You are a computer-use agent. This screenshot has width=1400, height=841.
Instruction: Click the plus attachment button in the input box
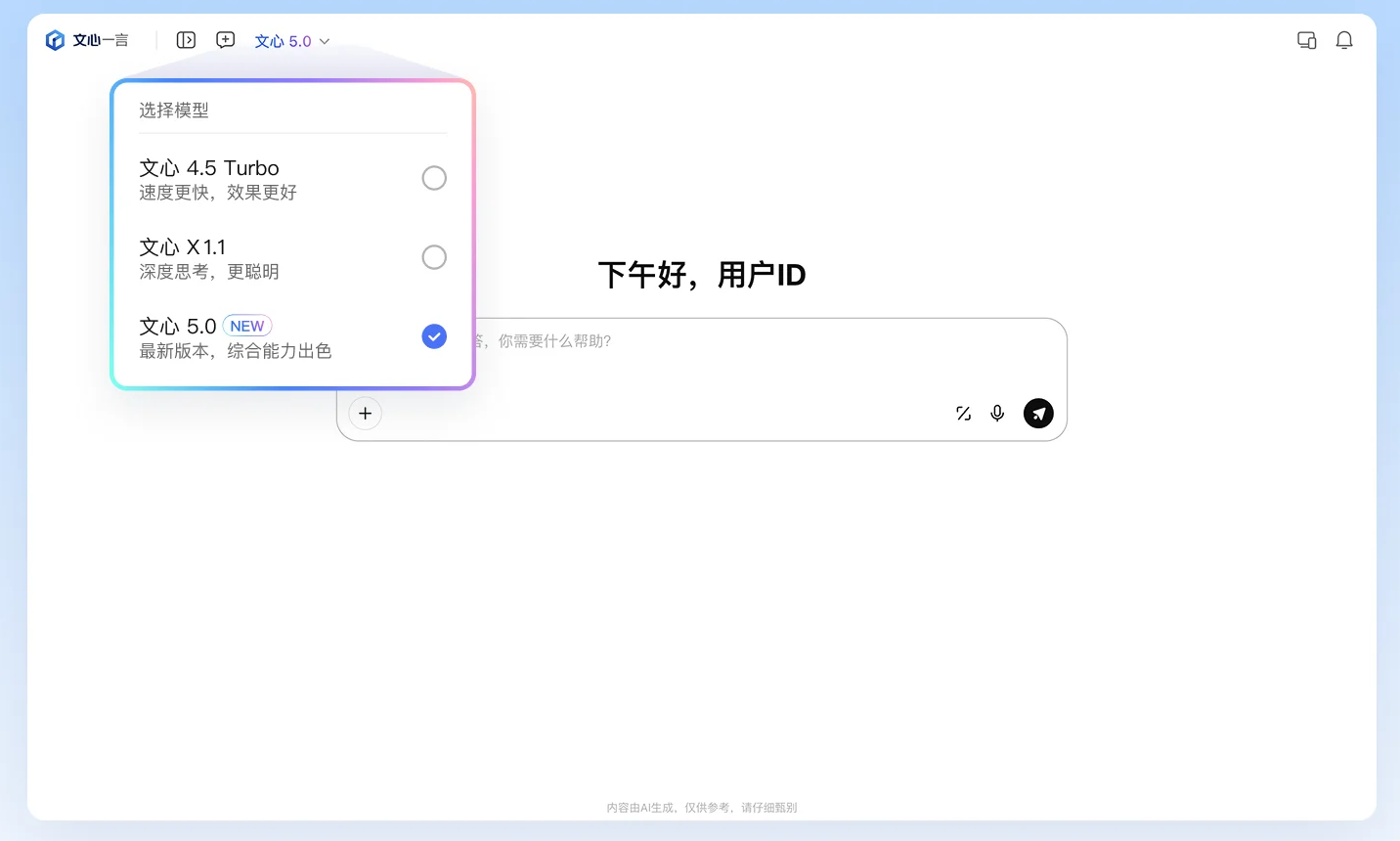pos(365,414)
